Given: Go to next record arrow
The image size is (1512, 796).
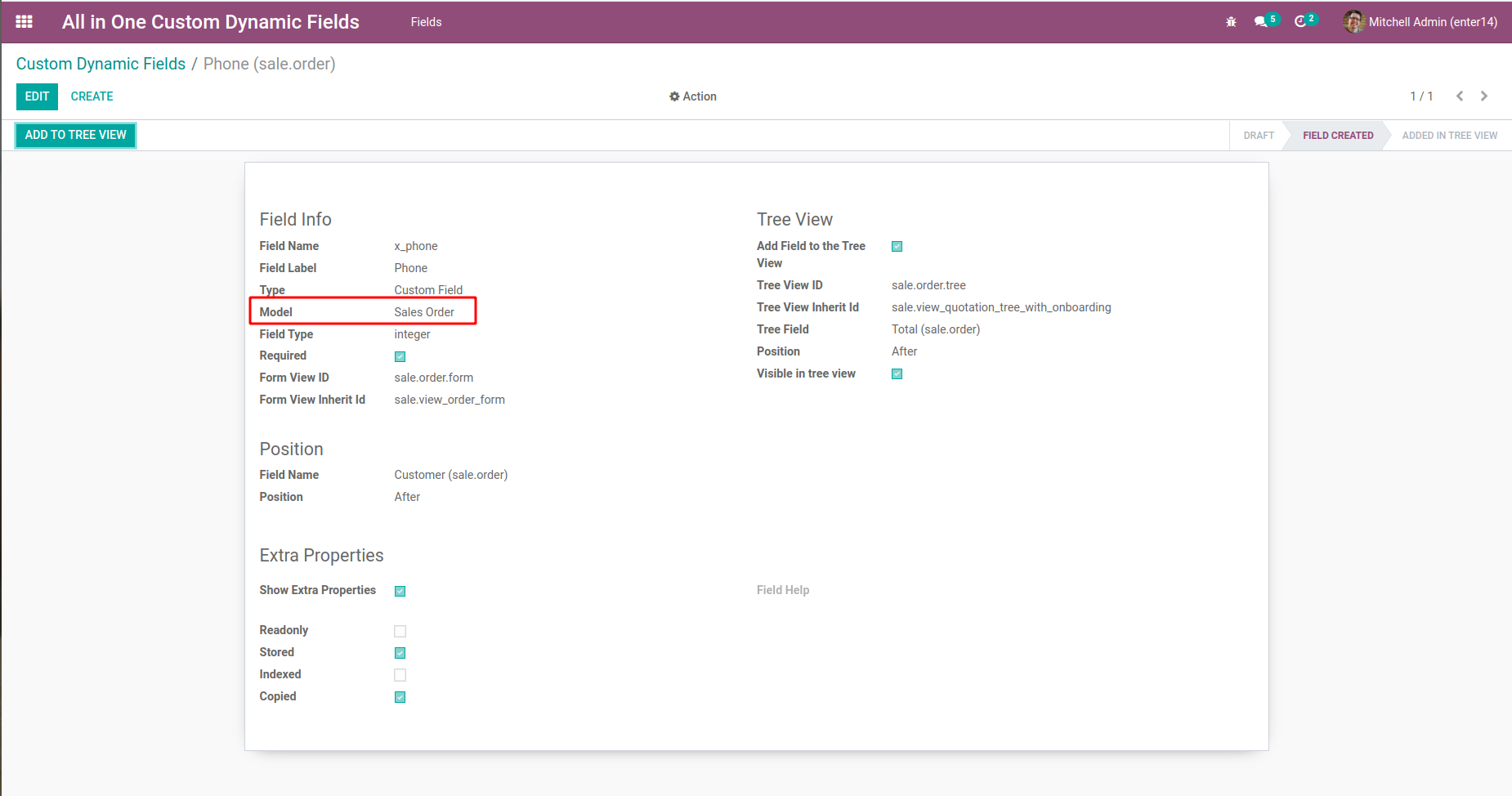Looking at the screenshot, I should (1484, 96).
